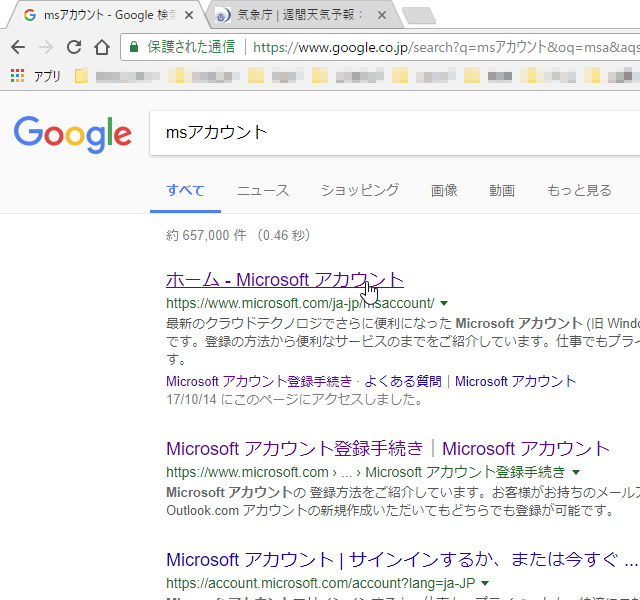Screen dimensions: 640x600
Task: Expand dropdown arrow next to account.microsoft.com URL
Action: pos(485,583)
